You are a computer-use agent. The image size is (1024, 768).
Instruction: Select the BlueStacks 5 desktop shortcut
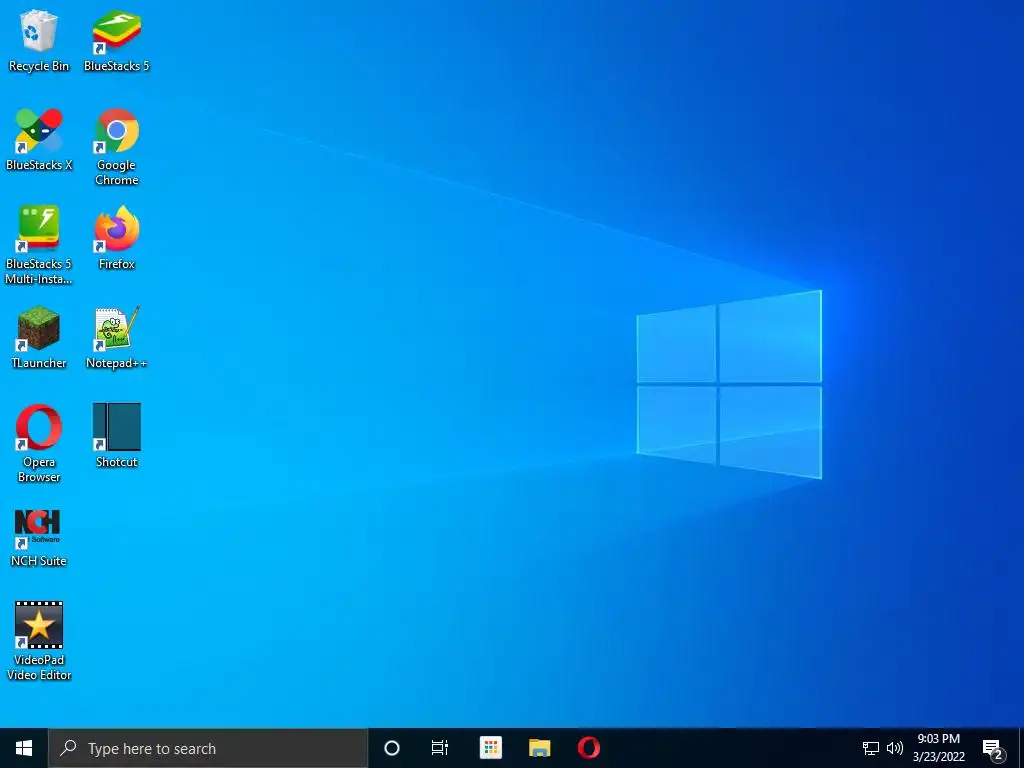[x=116, y=40]
